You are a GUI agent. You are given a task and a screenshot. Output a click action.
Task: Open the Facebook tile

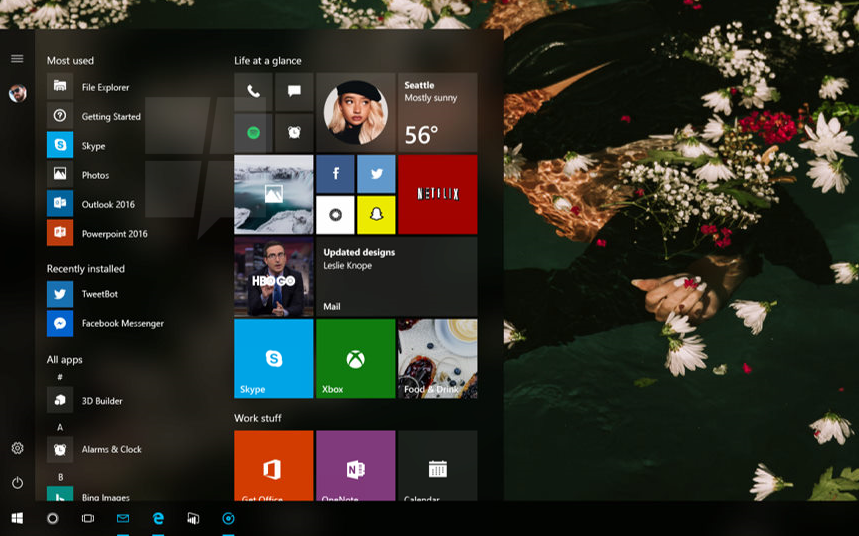pyautogui.click(x=335, y=174)
